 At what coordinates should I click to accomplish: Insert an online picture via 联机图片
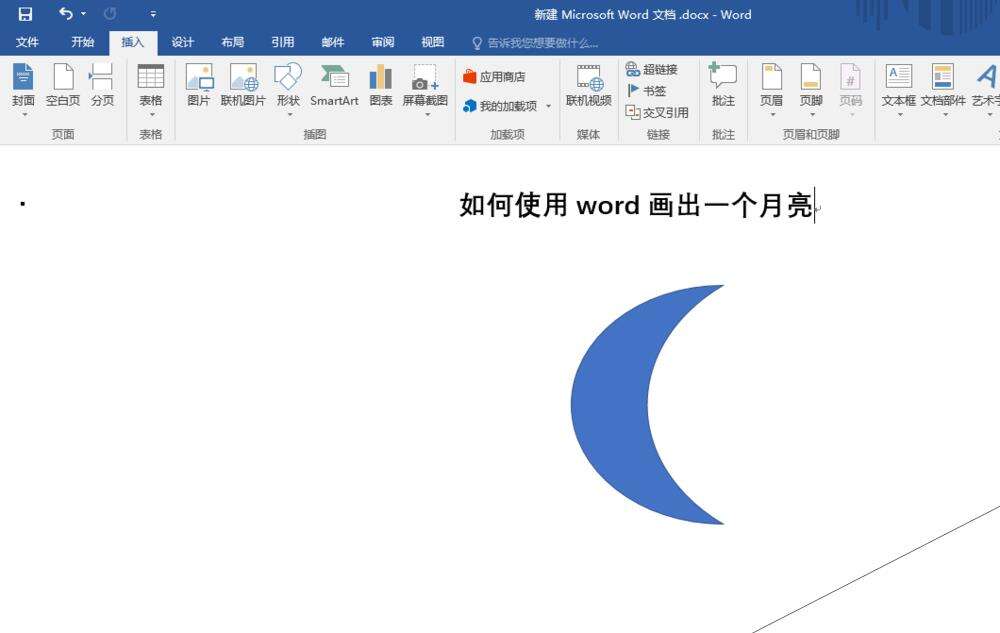[x=243, y=85]
